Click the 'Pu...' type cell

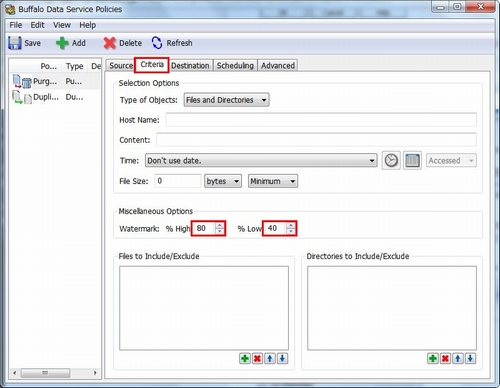(74, 81)
